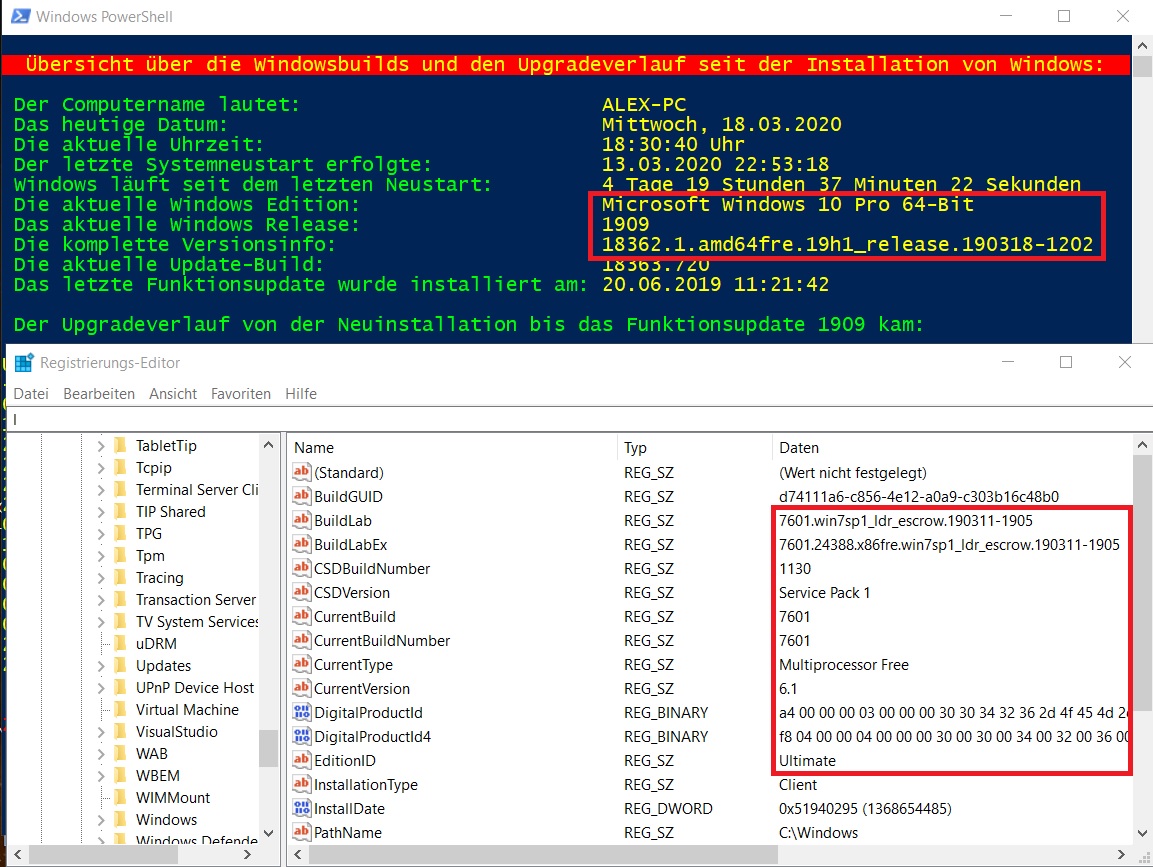Select the uDRM folder icon
The height and width of the screenshot is (867, 1153).
[x=121, y=643]
